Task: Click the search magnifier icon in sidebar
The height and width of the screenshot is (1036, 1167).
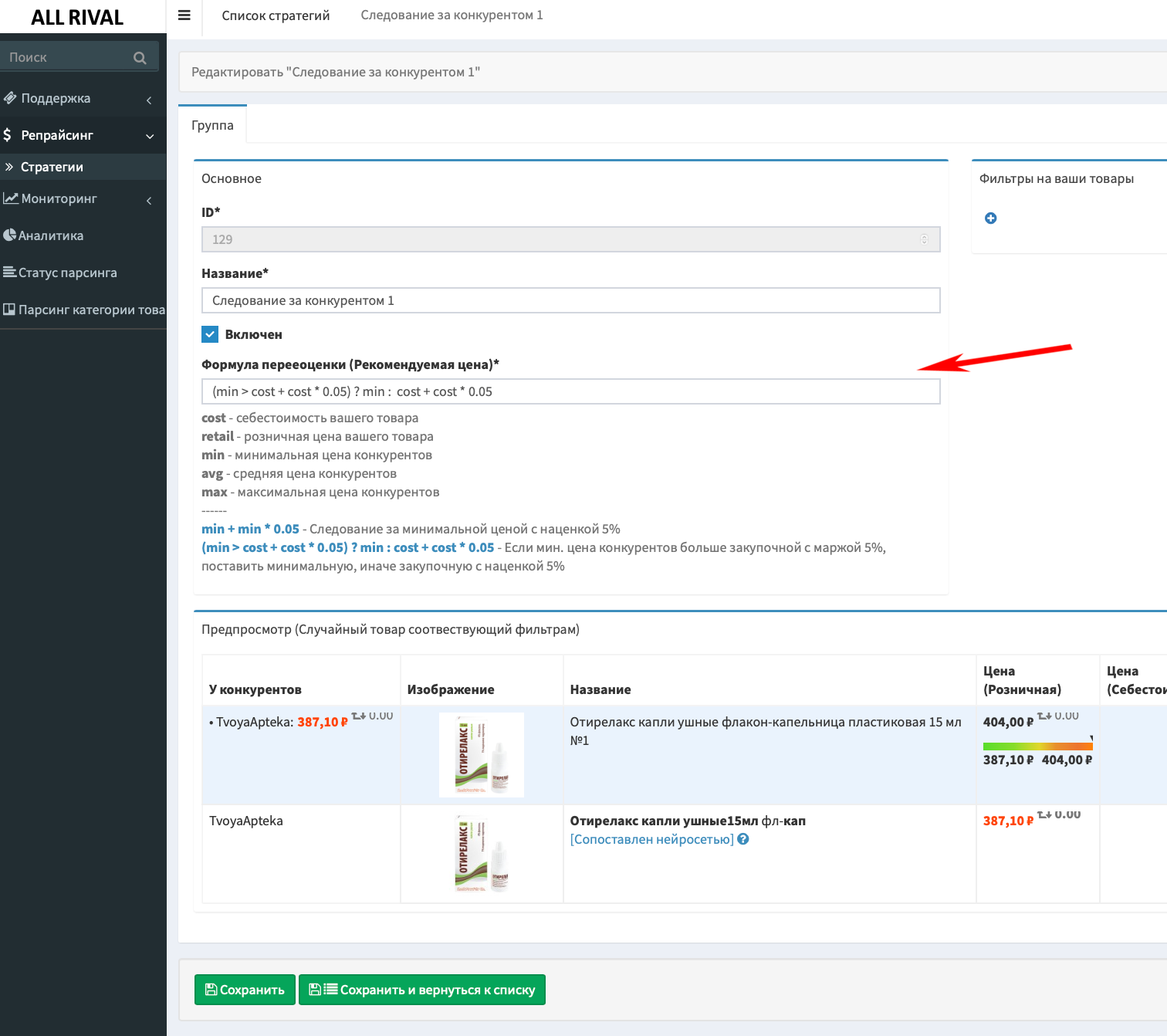Action: pyautogui.click(x=140, y=58)
